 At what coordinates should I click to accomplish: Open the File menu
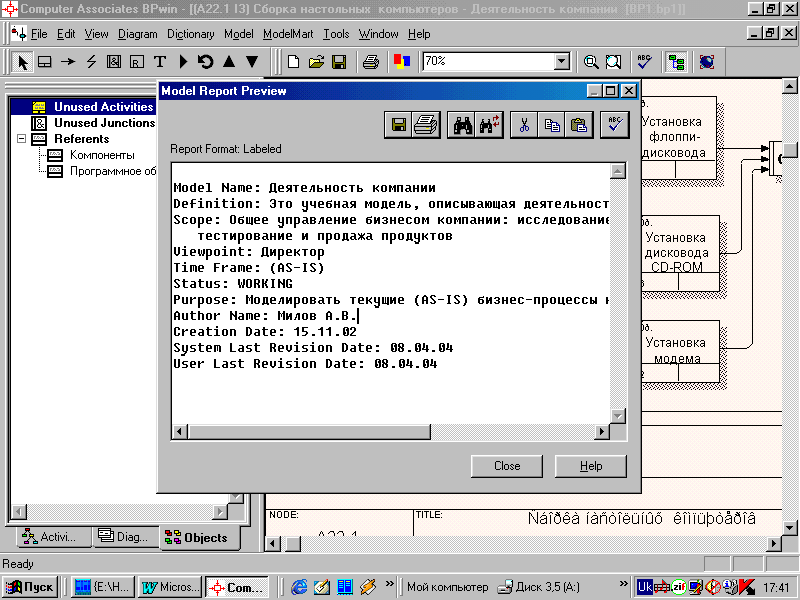click(x=39, y=34)
